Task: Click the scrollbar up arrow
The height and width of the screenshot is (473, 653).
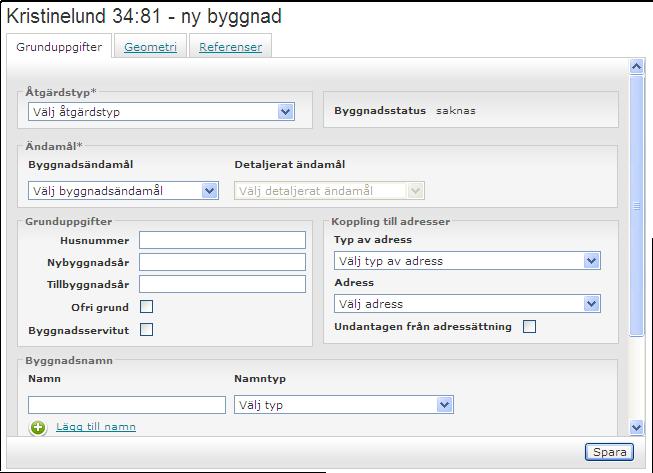Action: 636,66
